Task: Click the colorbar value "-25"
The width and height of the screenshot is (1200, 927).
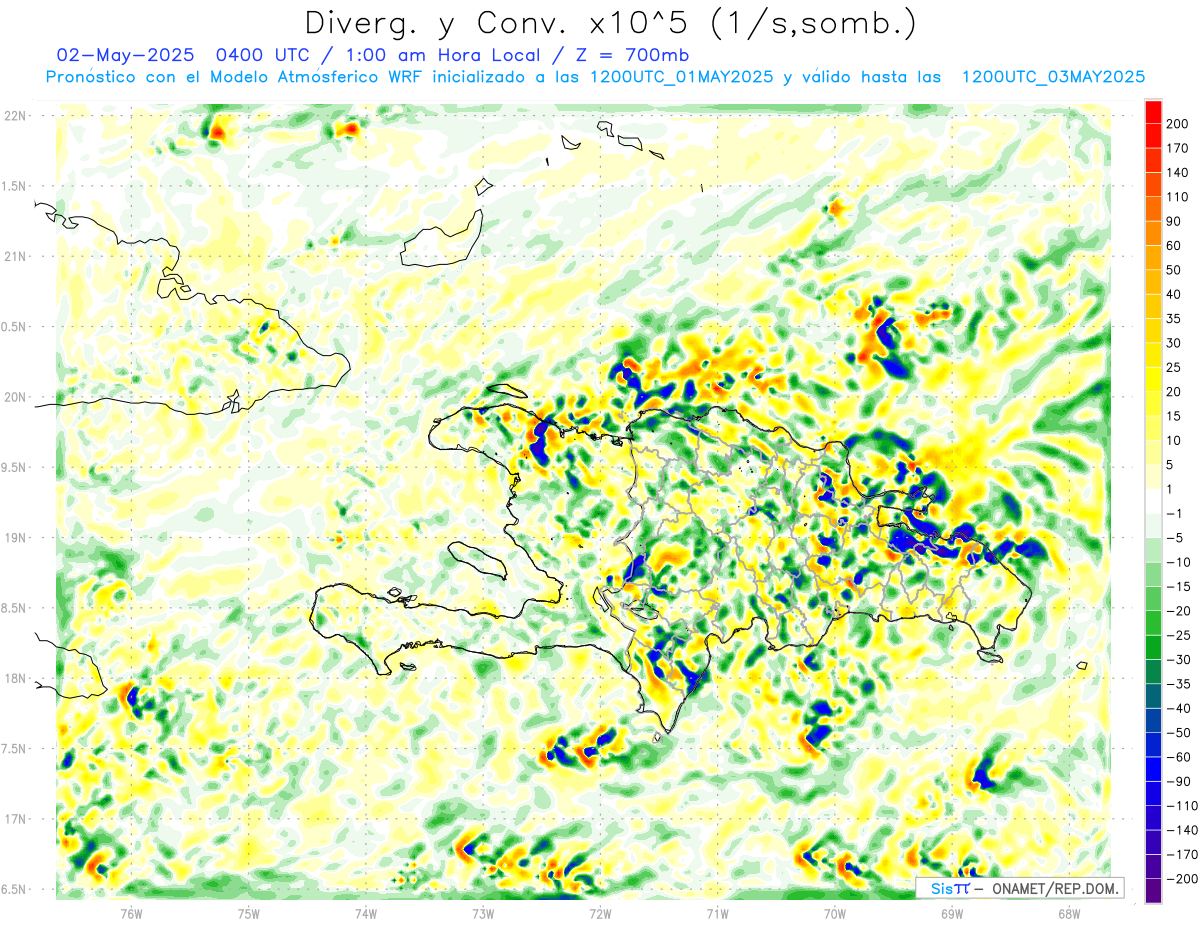Action: coord(1177,635)
